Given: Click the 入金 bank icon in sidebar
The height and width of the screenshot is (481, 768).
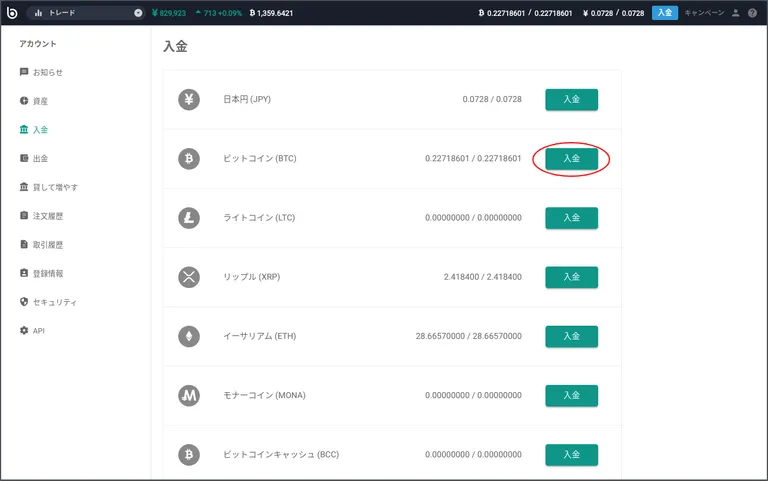Looking at the screenshot, I should click(24, 129).
